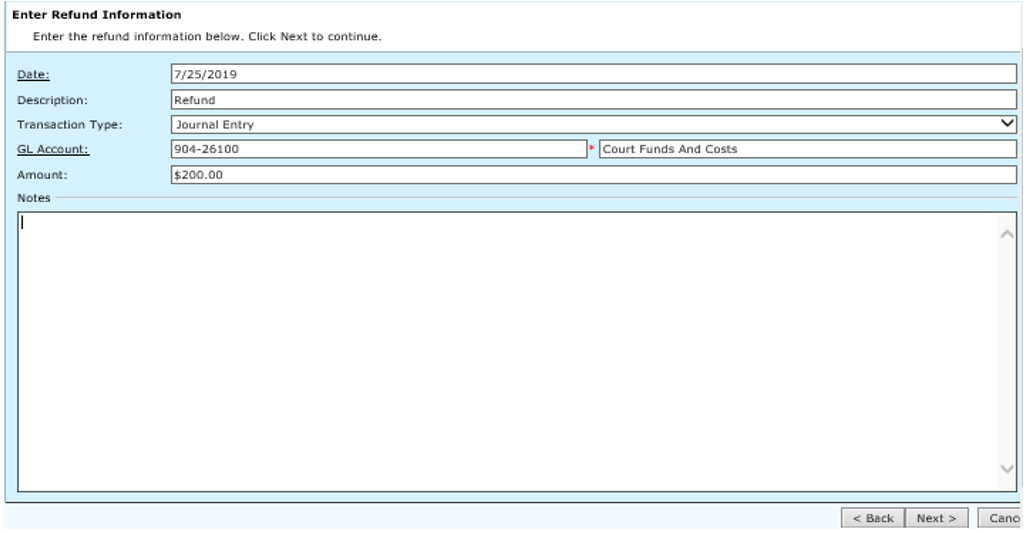
Task: Click the Date field showing 7/25/2019
Action: tap(593, 74)
